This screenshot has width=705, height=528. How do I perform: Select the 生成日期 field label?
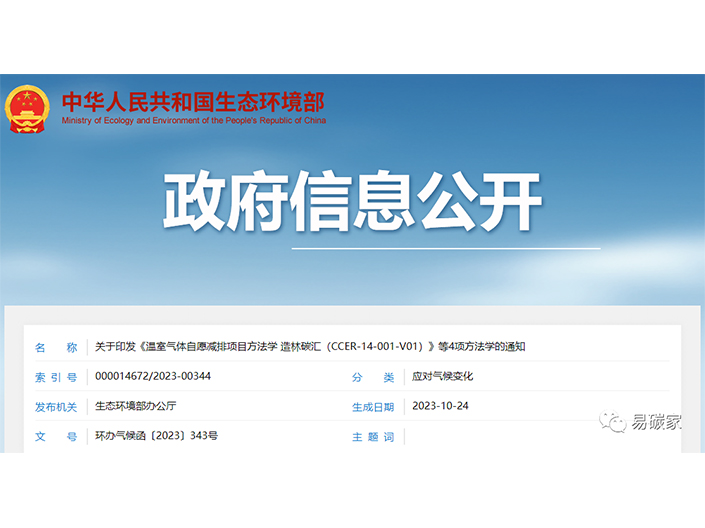pyautogui.click(x=373, y=407)
